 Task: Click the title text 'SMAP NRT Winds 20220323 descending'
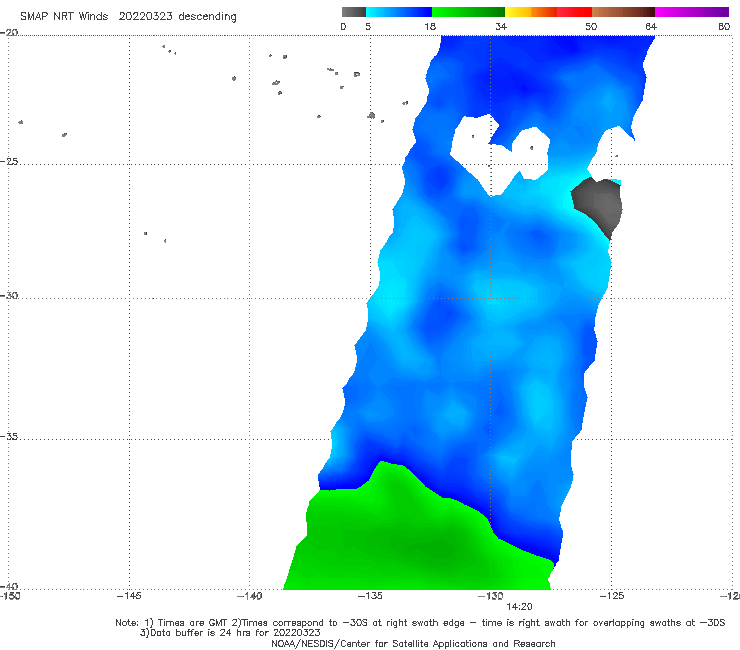[x=128, y=16]
